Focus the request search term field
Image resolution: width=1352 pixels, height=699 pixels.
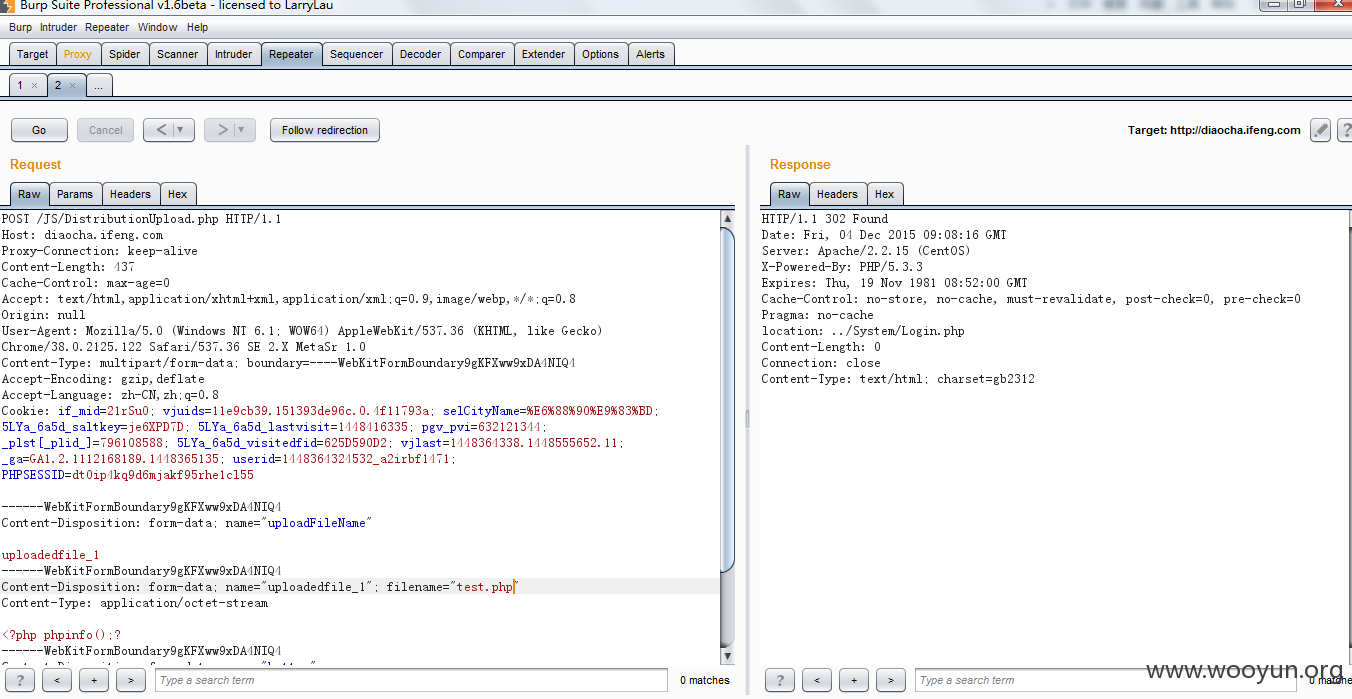tap(410, 680)
